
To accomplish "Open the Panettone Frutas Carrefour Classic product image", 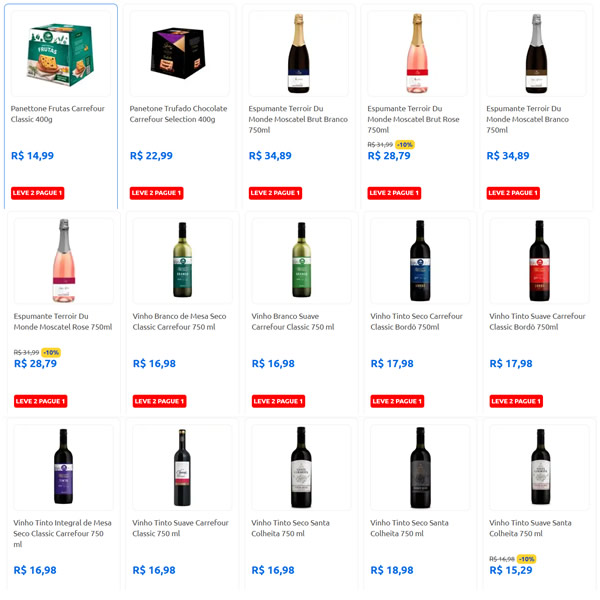I will click(x=61, y=52).
